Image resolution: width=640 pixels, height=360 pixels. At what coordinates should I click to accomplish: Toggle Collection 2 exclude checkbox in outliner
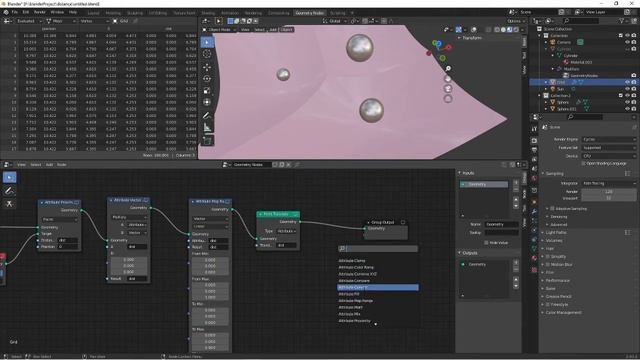621,96
